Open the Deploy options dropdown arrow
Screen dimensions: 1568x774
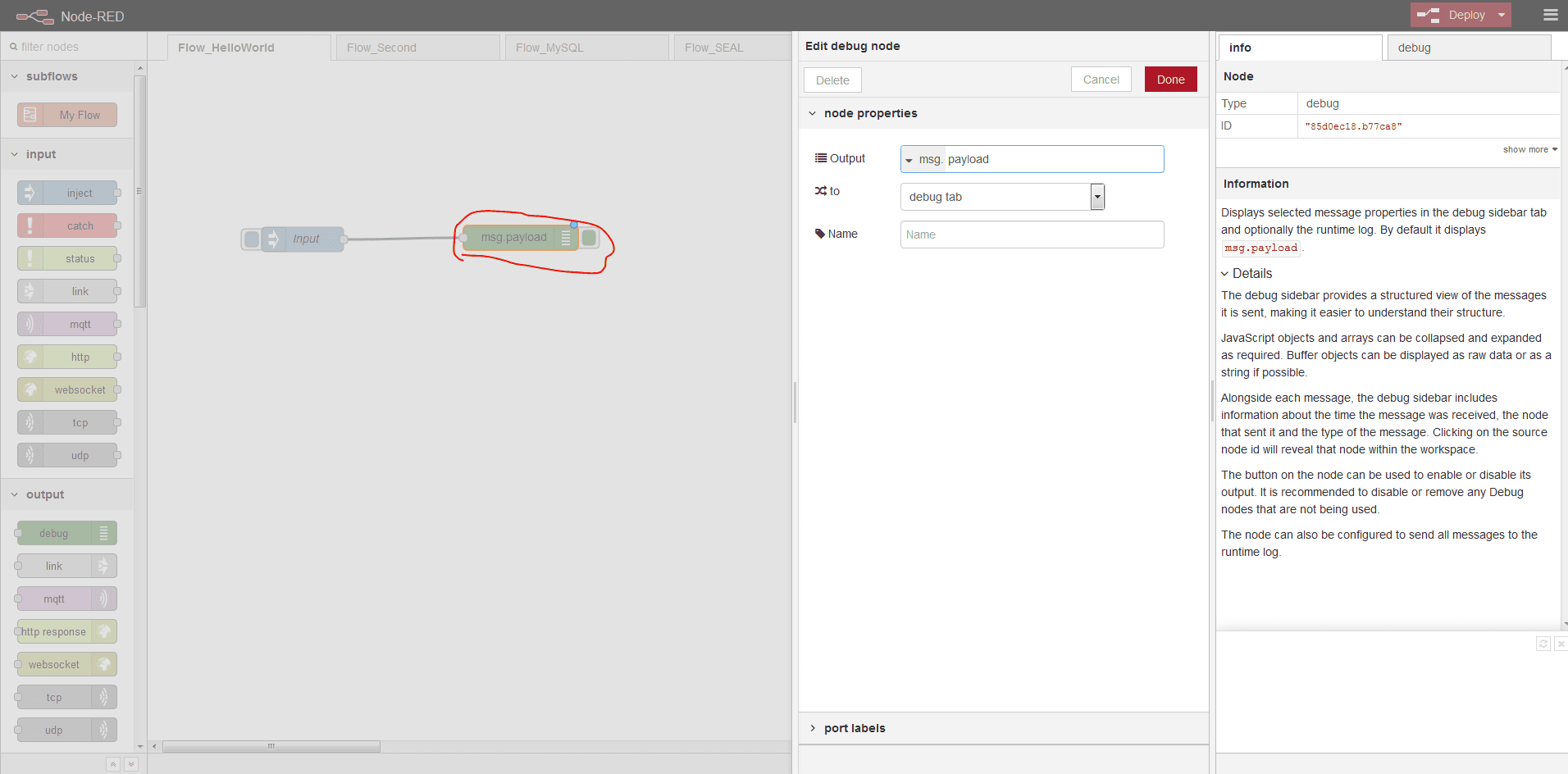(1502, 15)
